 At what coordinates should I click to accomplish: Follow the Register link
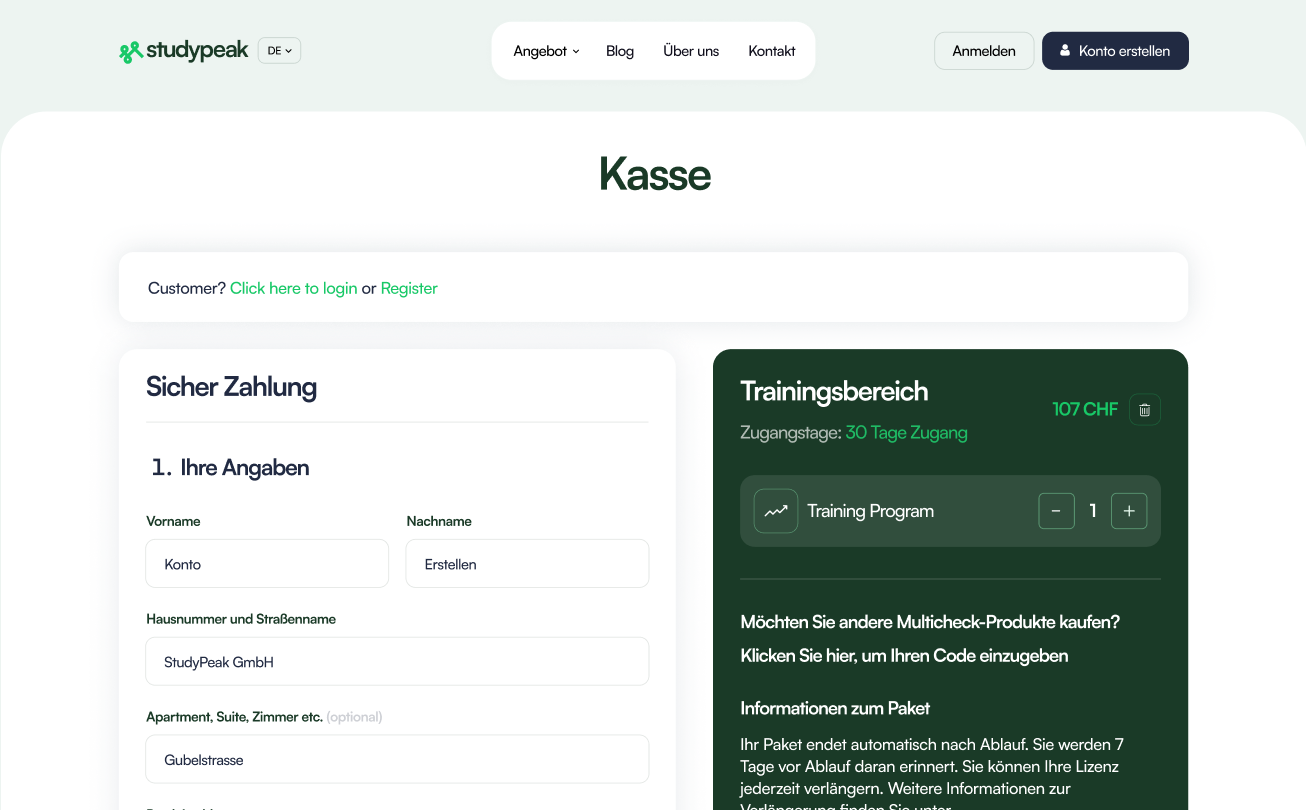coord(409,288)
